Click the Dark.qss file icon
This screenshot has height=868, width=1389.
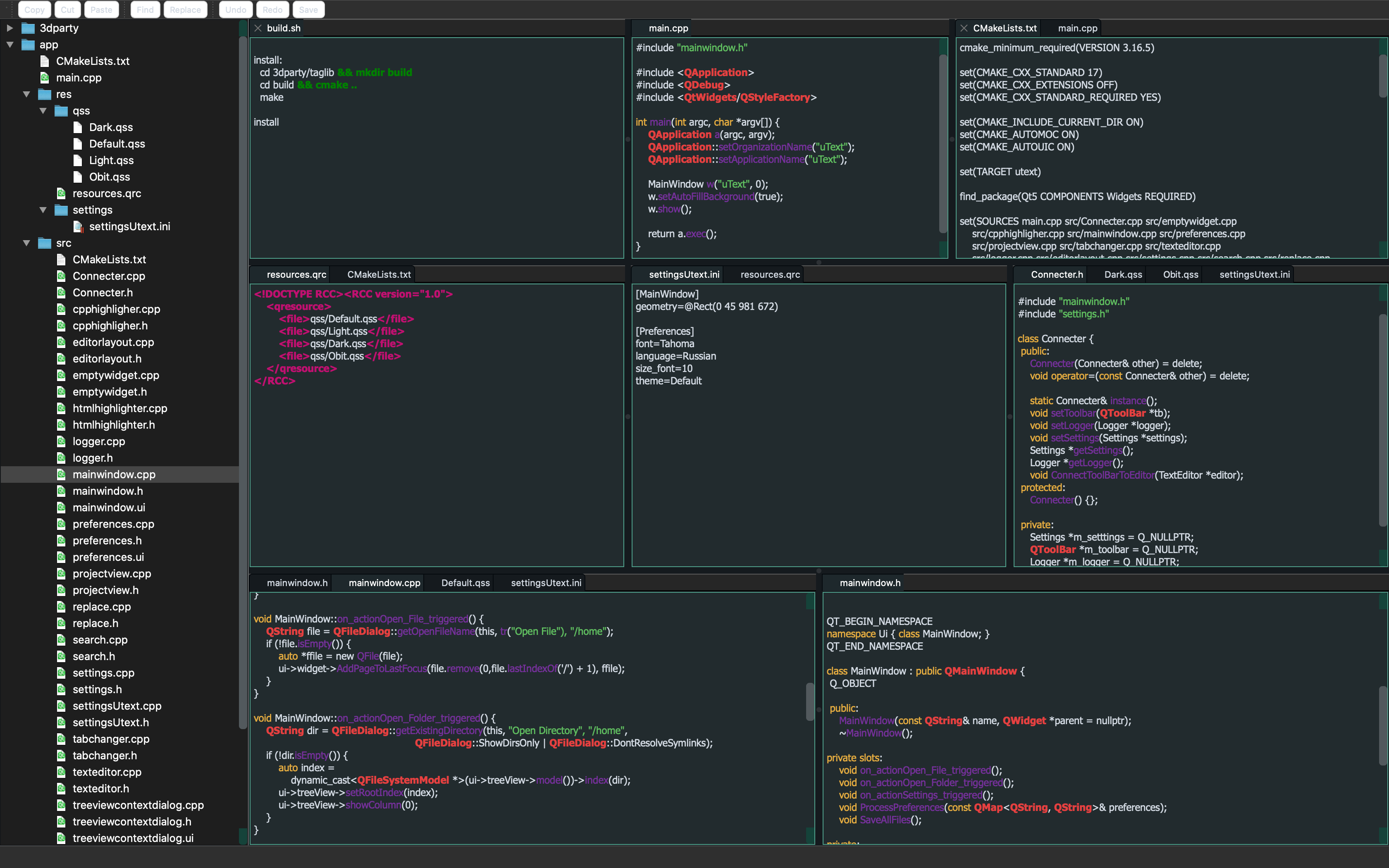78,127
